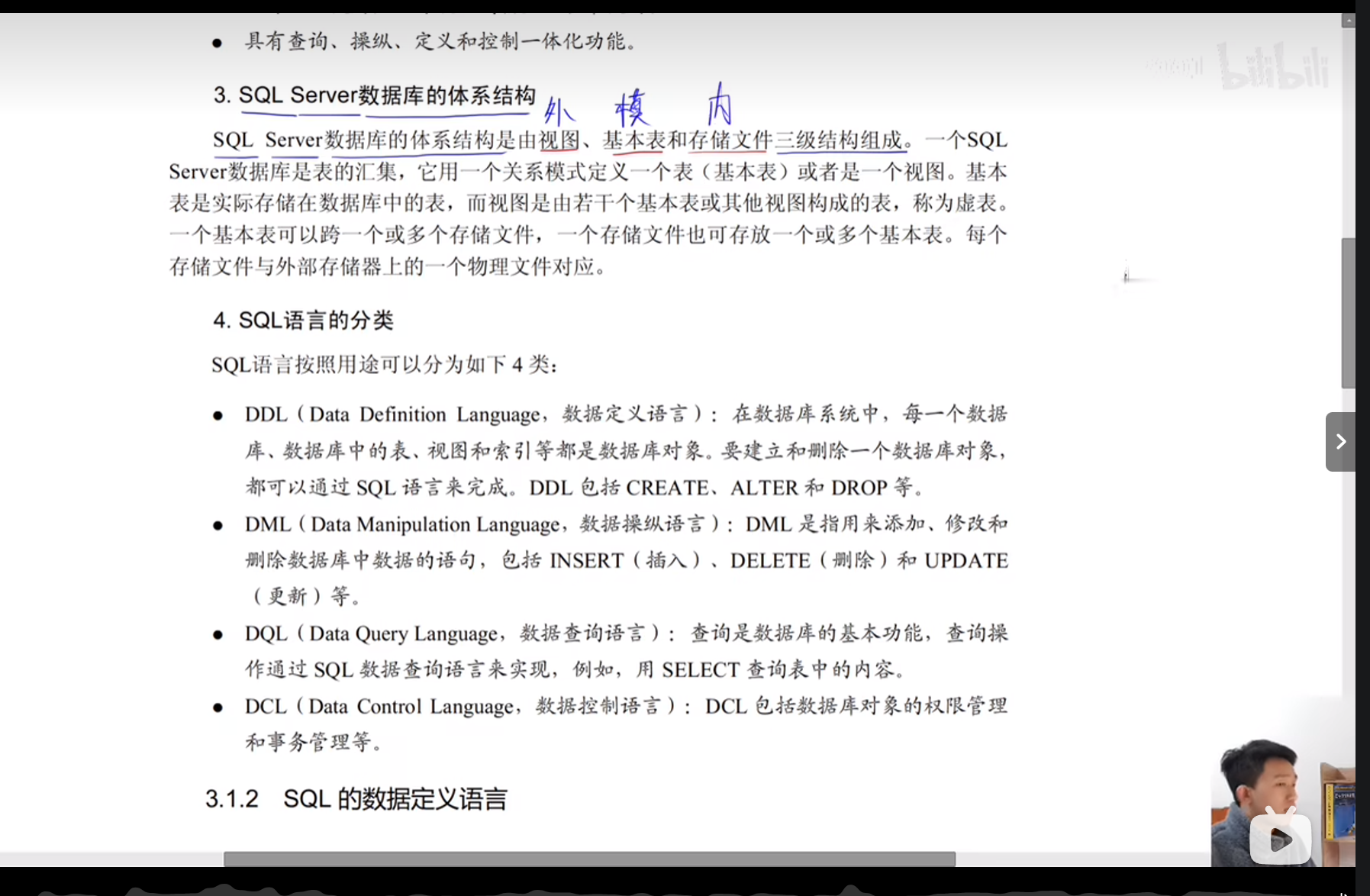Click the text "数据定义语言" in the DDL bullet
The image size is (1370, 896).
pyautogui.click(x=625, y=414)
